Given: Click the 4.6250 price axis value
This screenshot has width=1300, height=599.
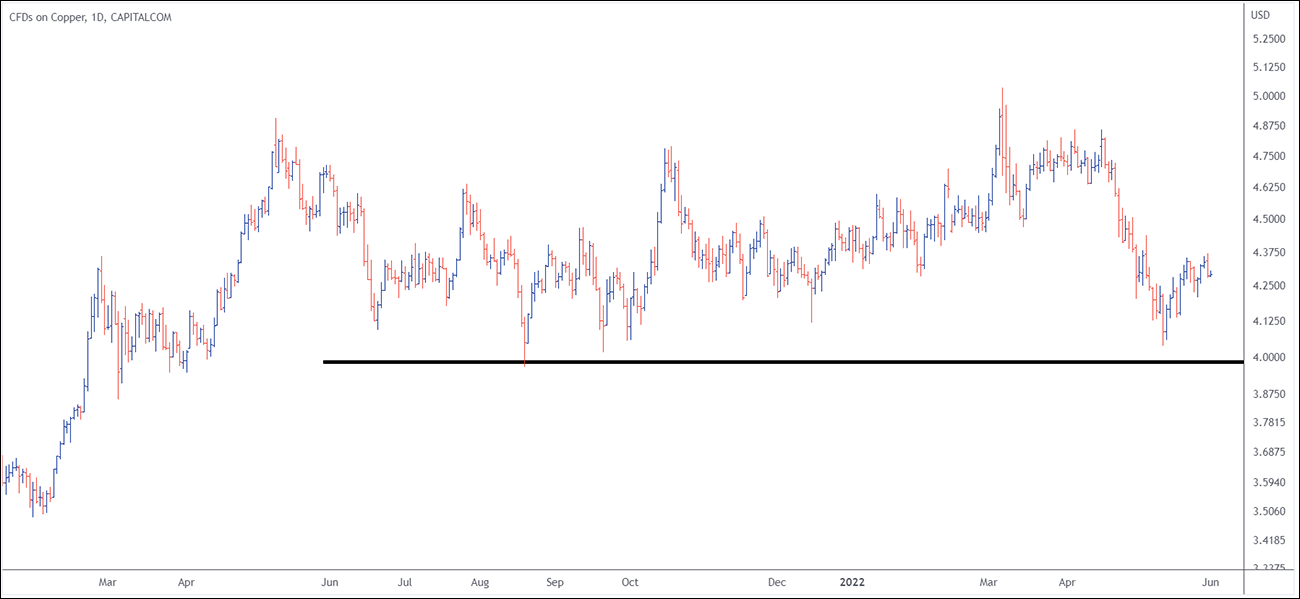Looking at the screenshot, I should tap(1269, 188).
